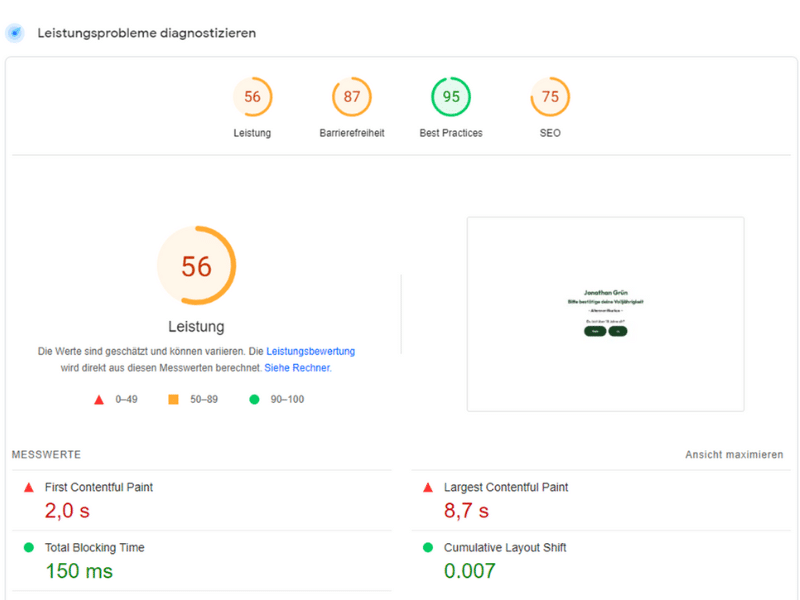800x600 pixels.
Task: Click the red 0–49 legend triangle
Action: [99, 400]
